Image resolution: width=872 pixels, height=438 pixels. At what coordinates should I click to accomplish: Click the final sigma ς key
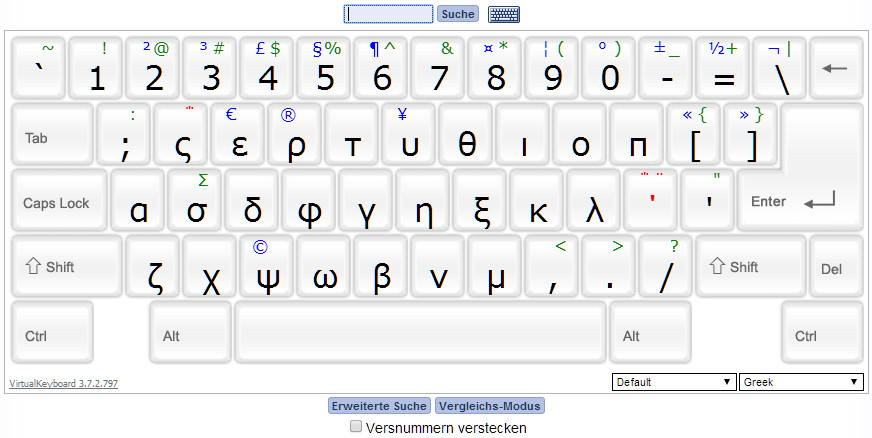click(180, 135)
